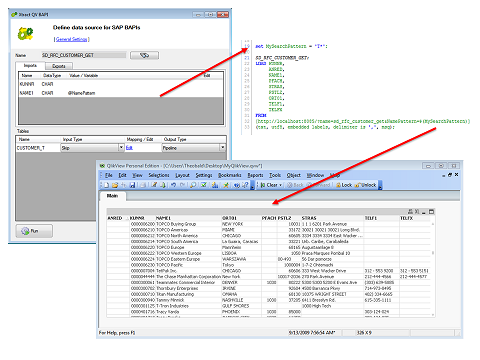Click the chart wizard icon in toolbar
Screen dimensions: 480x360
click(215, 185)
